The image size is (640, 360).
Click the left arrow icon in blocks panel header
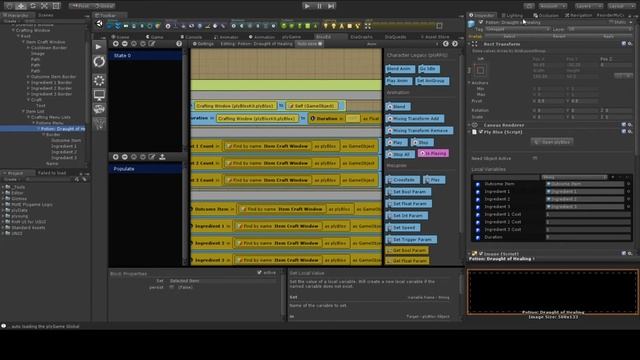[446, 44]
